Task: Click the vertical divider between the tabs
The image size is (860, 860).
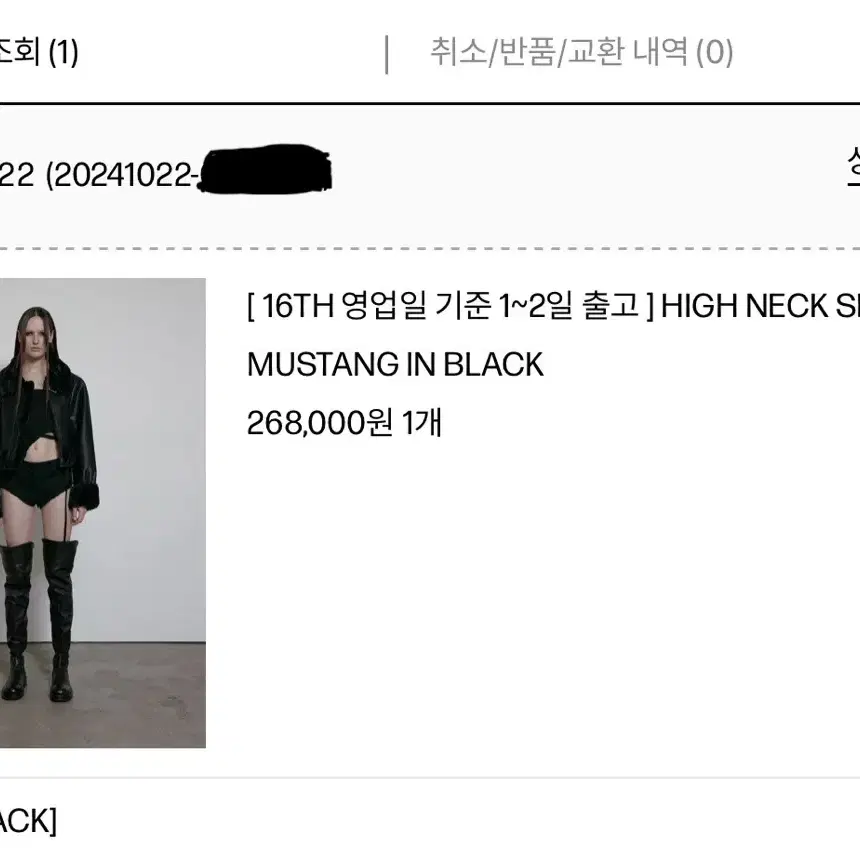Action: coord(387,54)
